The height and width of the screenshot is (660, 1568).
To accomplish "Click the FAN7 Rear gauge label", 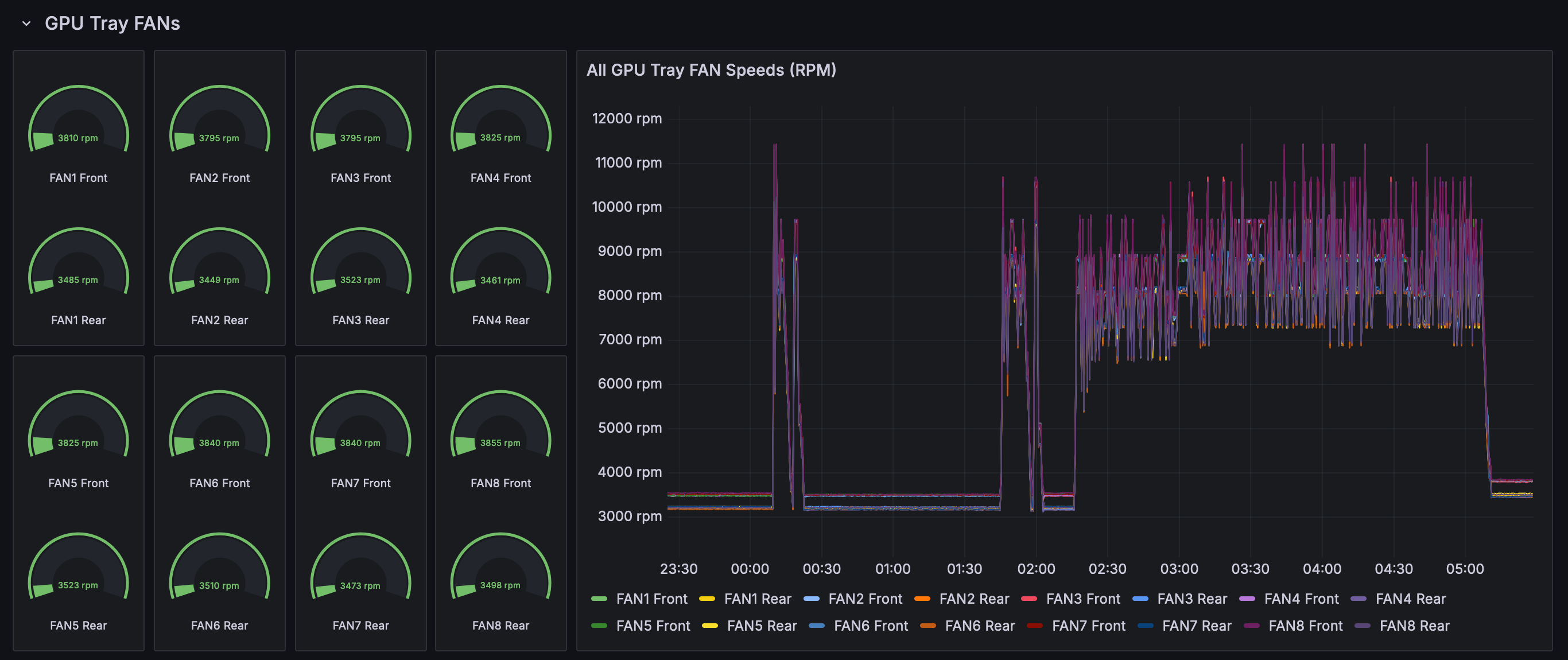I will coord(361,626).
